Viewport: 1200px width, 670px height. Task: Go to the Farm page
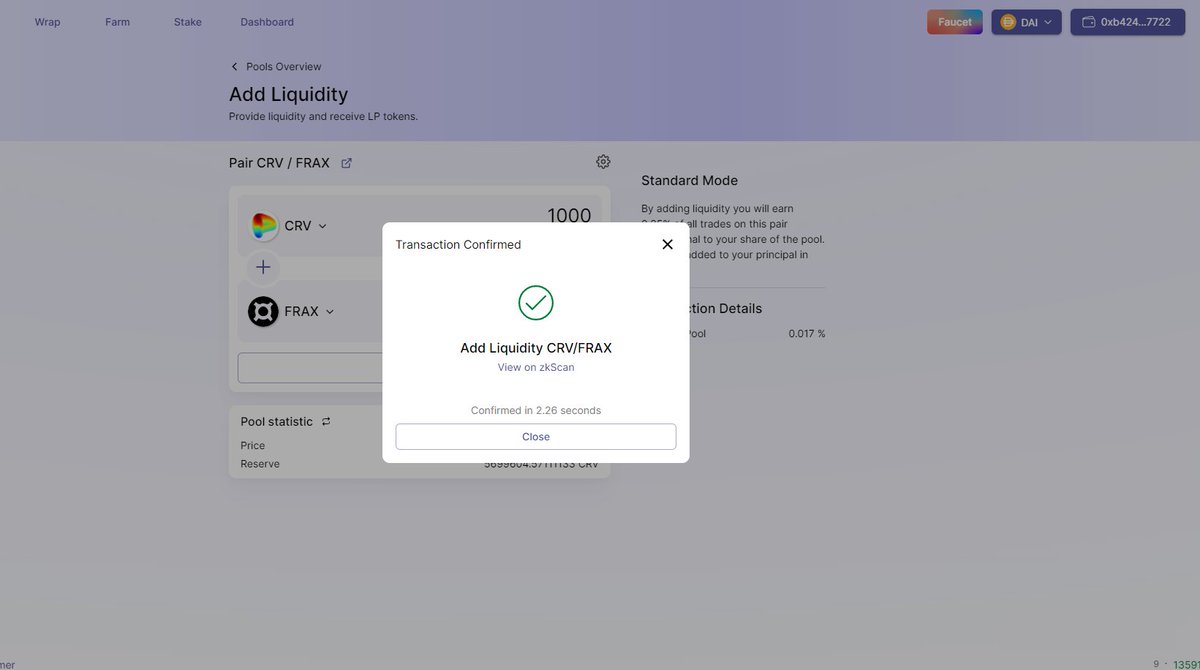[x=118, y=22]
